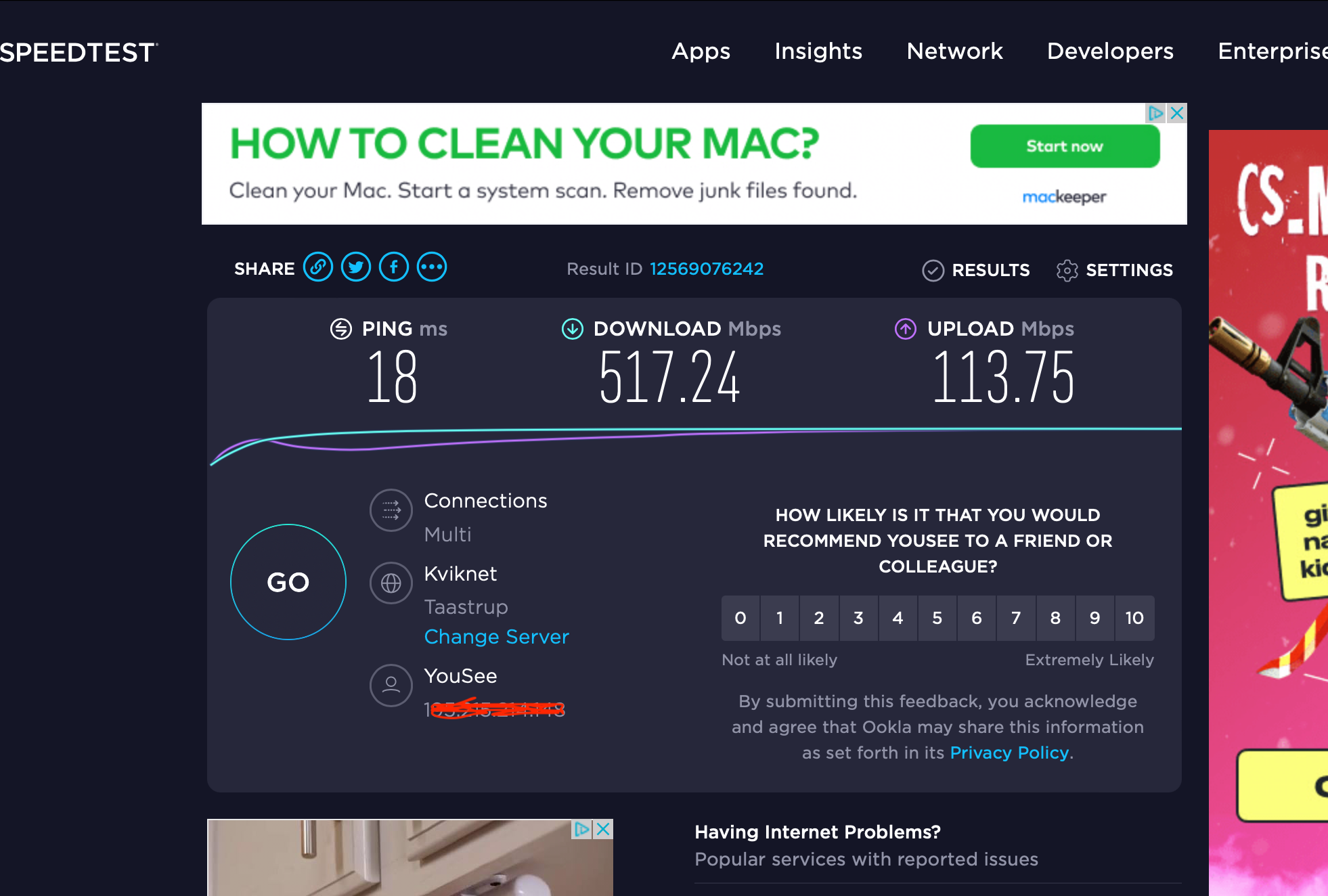Viewport: 1328px width, 896px height.
Task: Rate recommendation 9
Action: pyautogui.click(x=1094, y=618)
